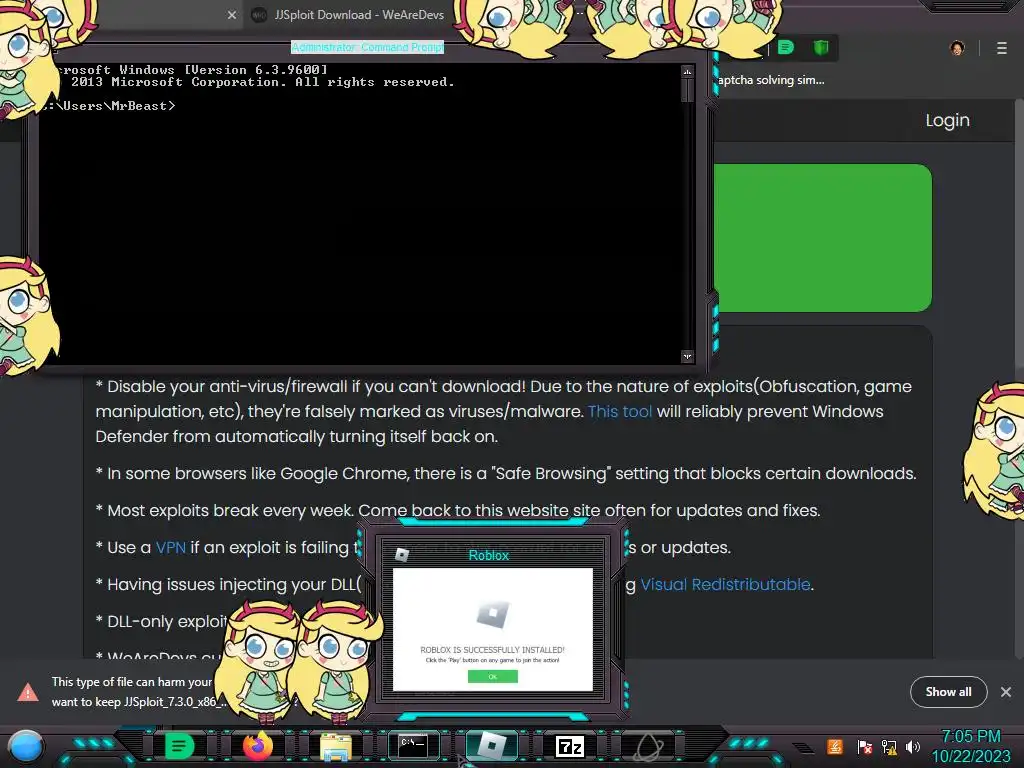Click the Roblox dialog title text
Screen dimensions: 1024x768
coord(488,555)
